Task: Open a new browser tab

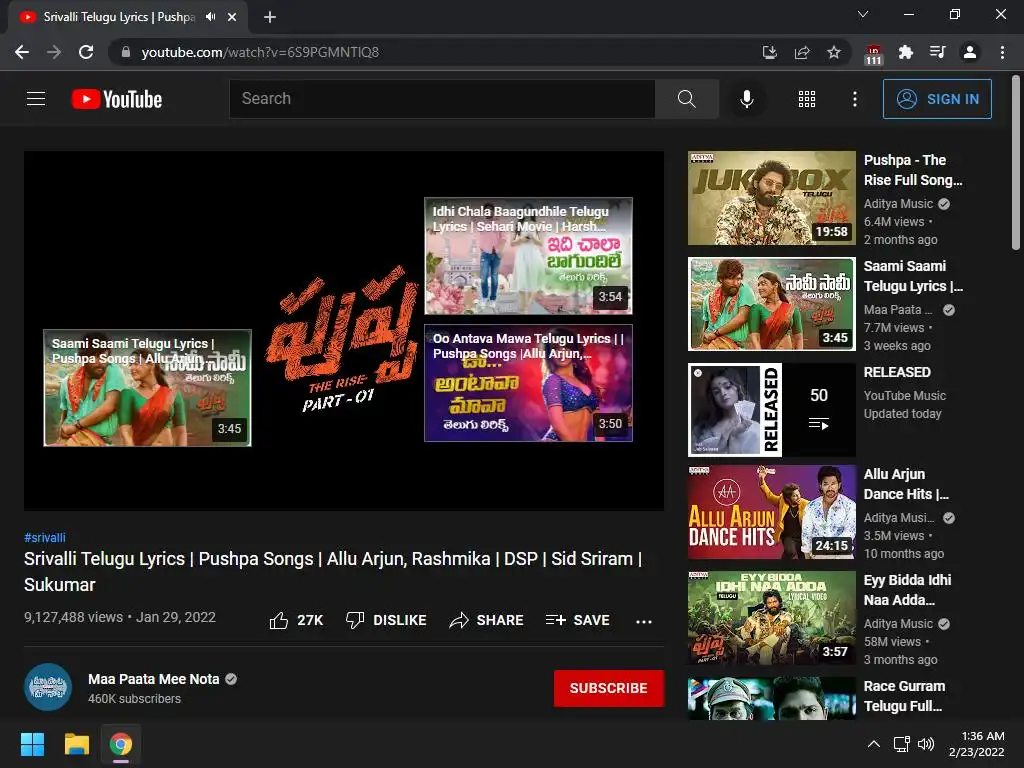Action: (x=270, y=17)
